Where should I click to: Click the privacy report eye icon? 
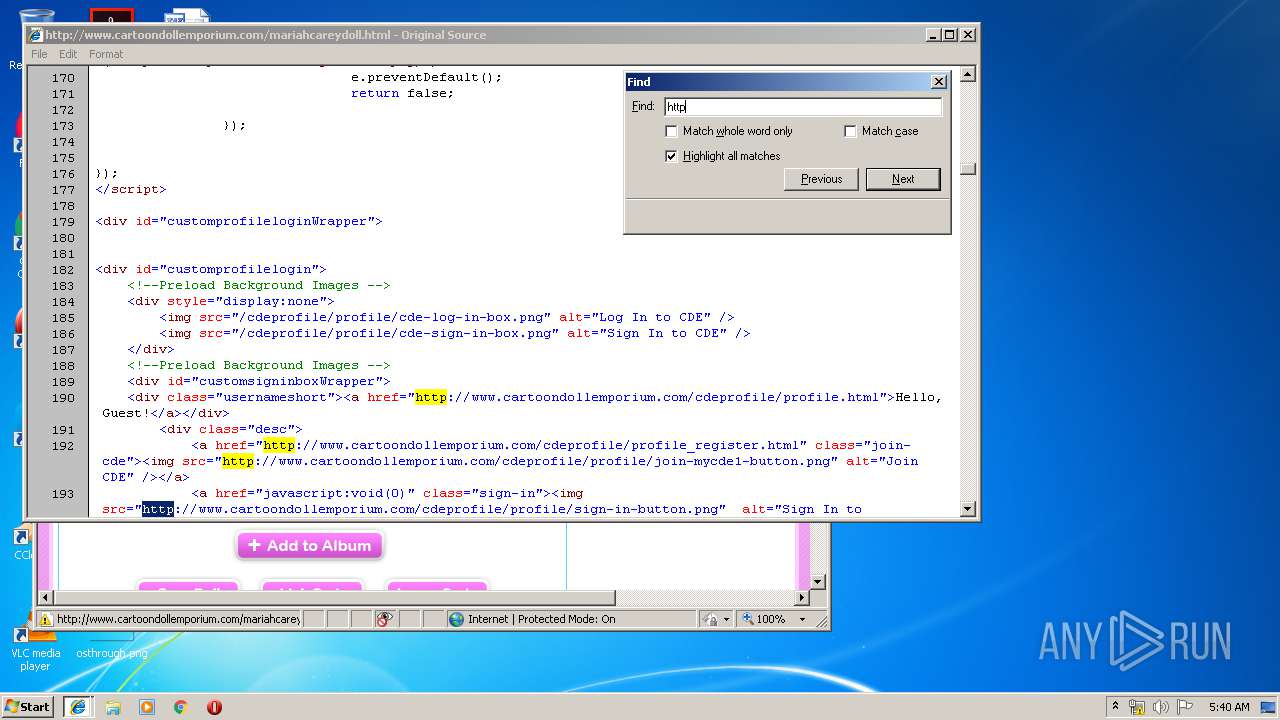384,619
